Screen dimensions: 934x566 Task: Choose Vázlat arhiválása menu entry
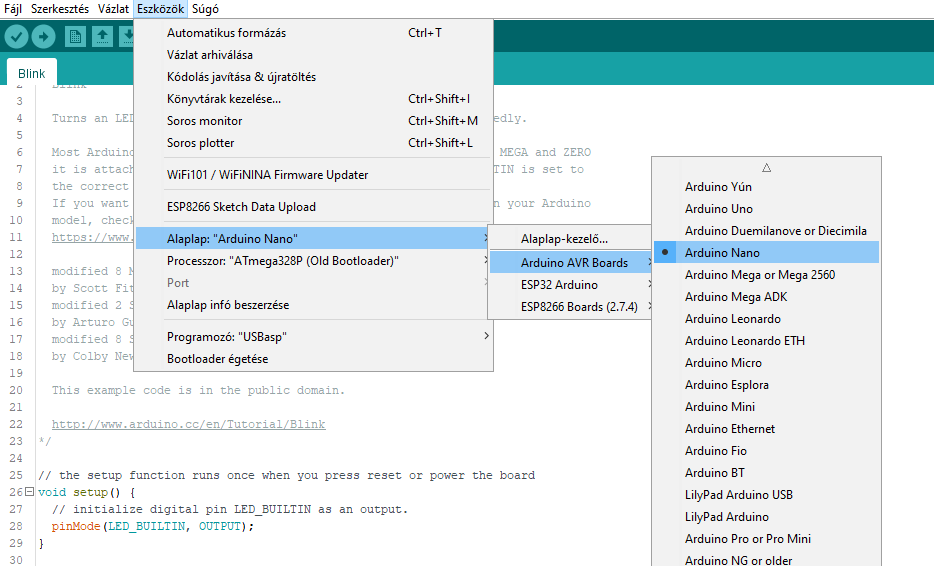(314, 55)
